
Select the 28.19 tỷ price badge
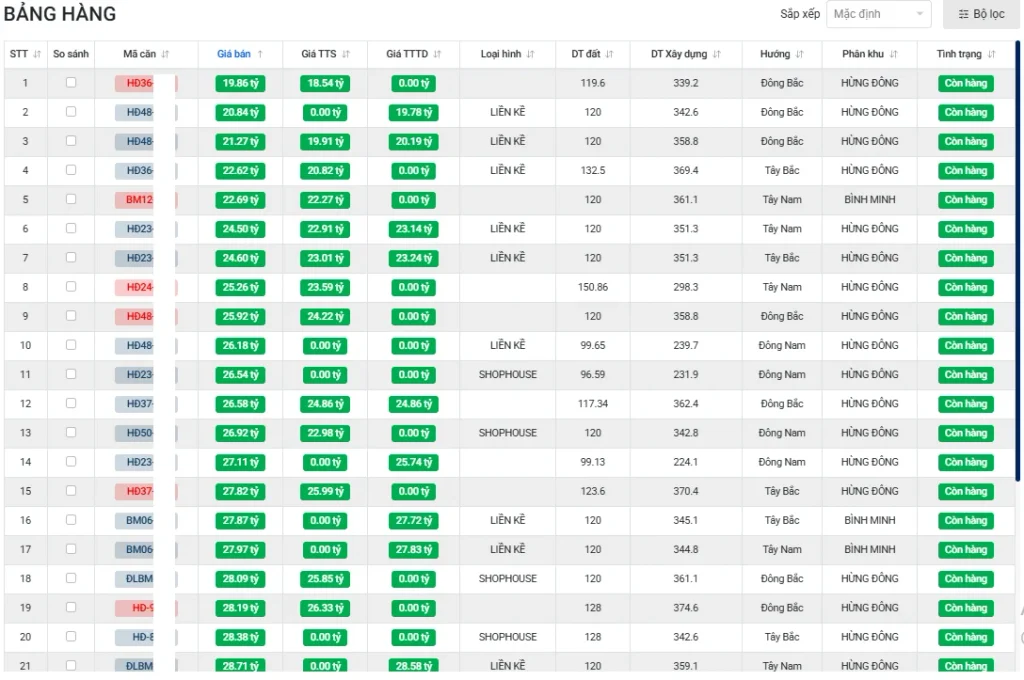click(x=240, y=608)
